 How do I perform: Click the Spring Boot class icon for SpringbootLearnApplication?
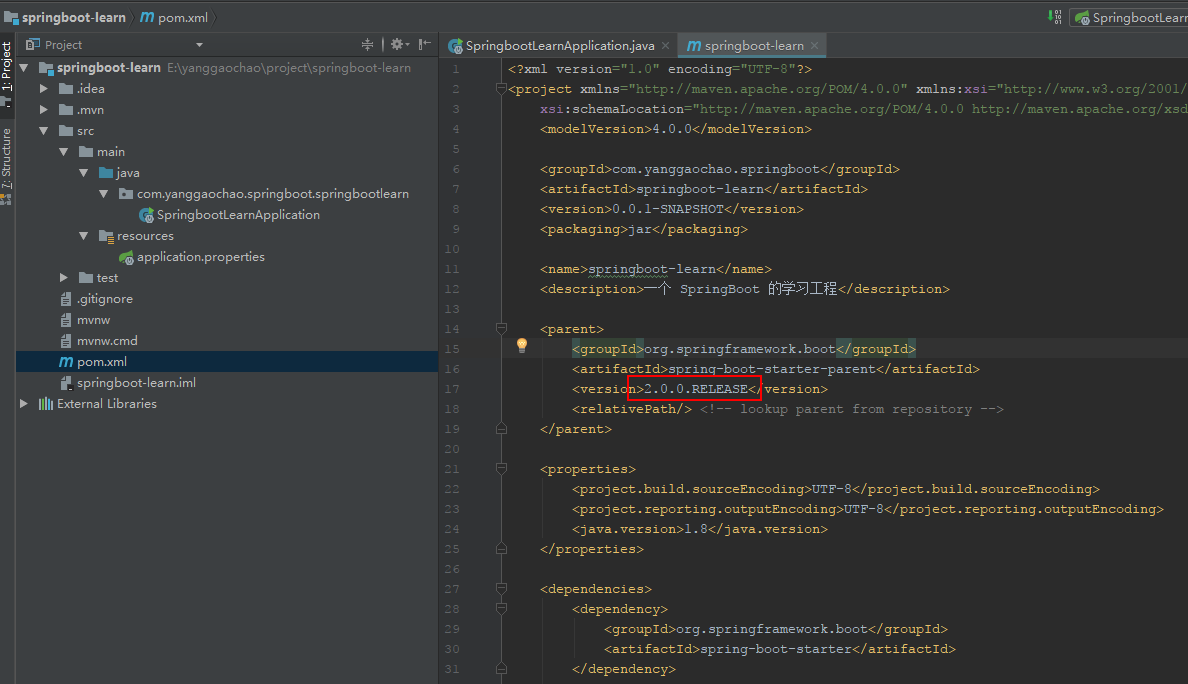146,215
